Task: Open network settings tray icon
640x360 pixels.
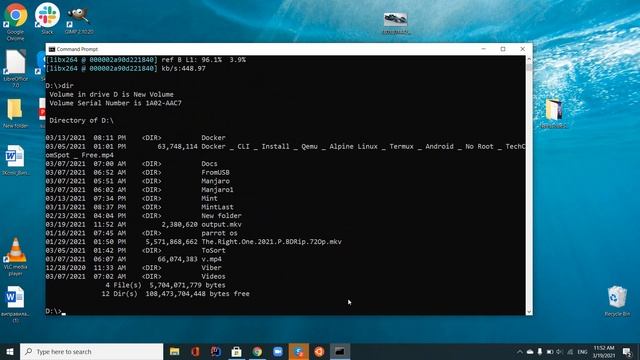Action: pyautogui.click(x=570, y=352)
